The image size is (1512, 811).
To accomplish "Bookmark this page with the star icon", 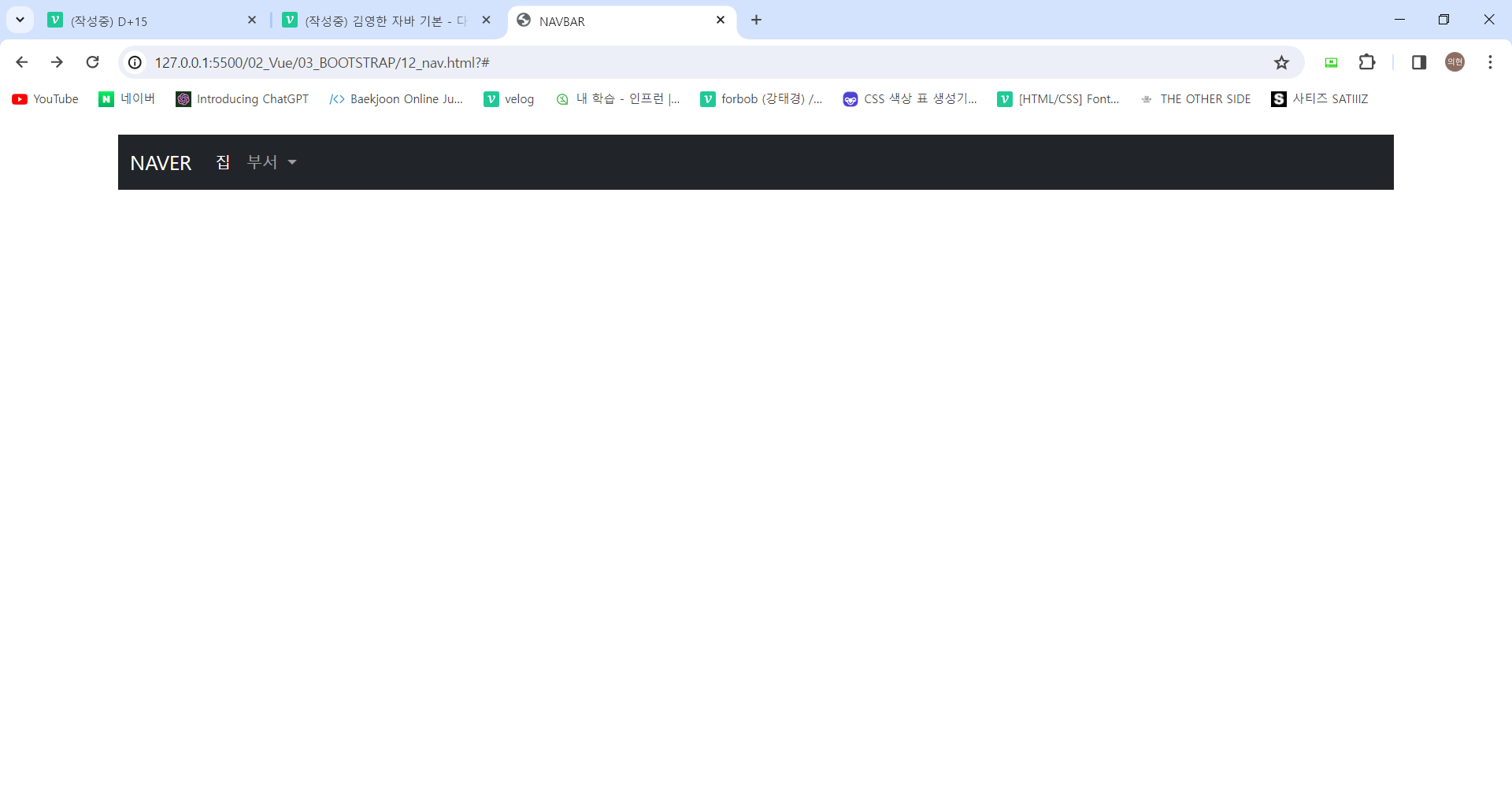I will pyautogui.click(x=1281, y=62).
